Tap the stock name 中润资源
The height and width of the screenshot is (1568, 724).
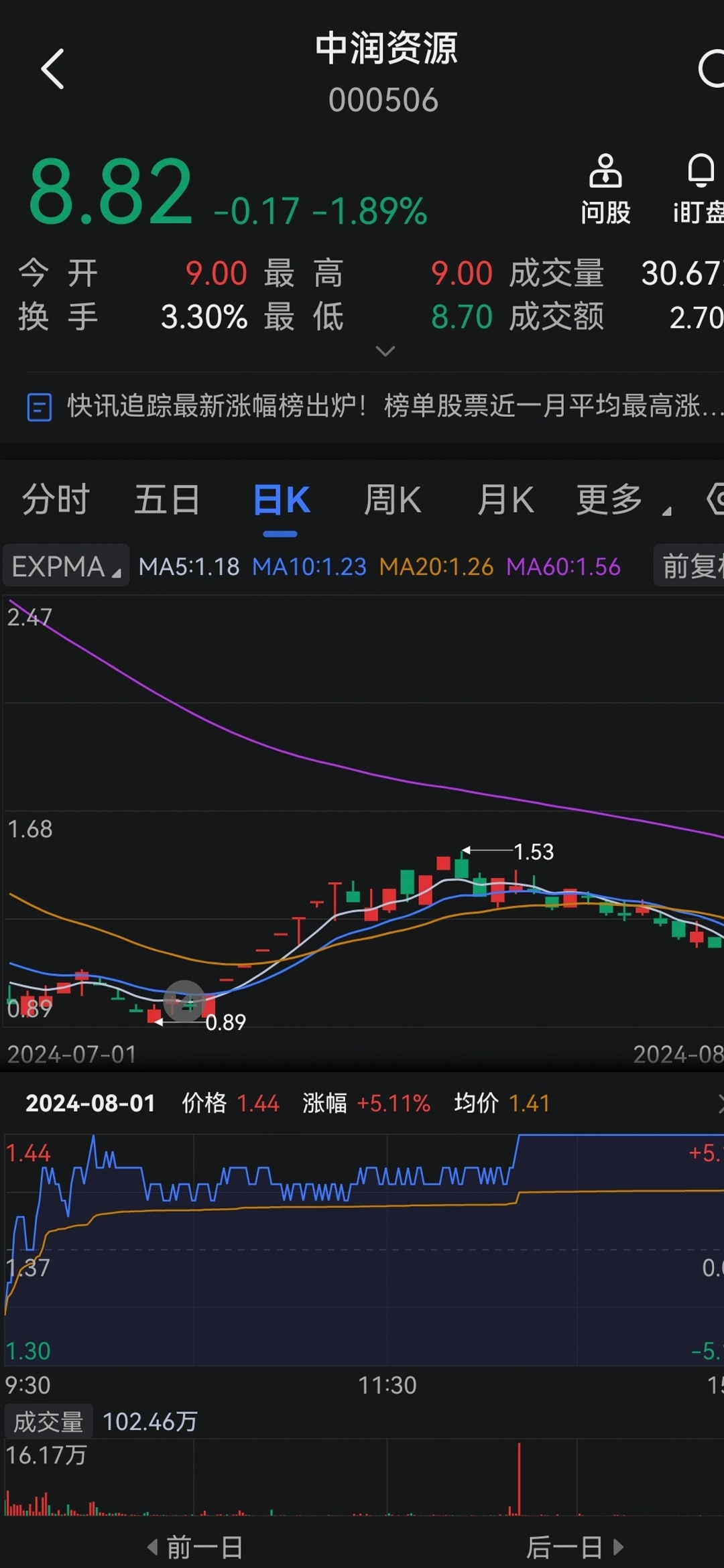click(x=386, y=48)
